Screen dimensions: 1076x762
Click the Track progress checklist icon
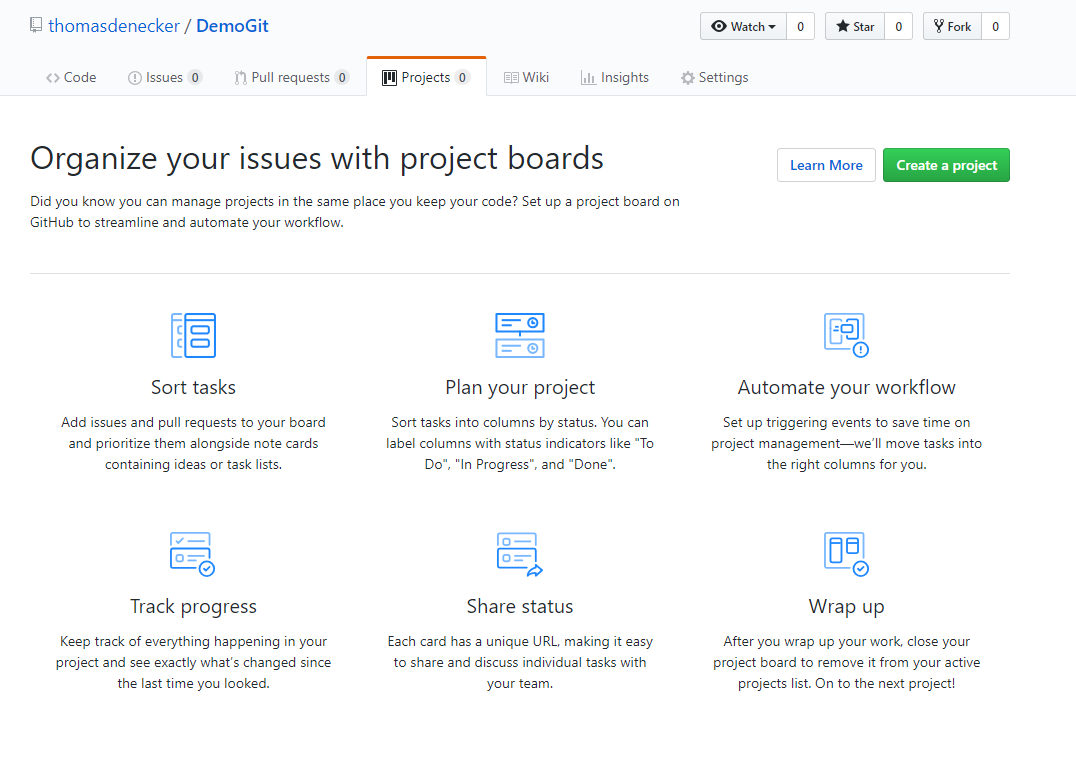(x=193, y=554)
